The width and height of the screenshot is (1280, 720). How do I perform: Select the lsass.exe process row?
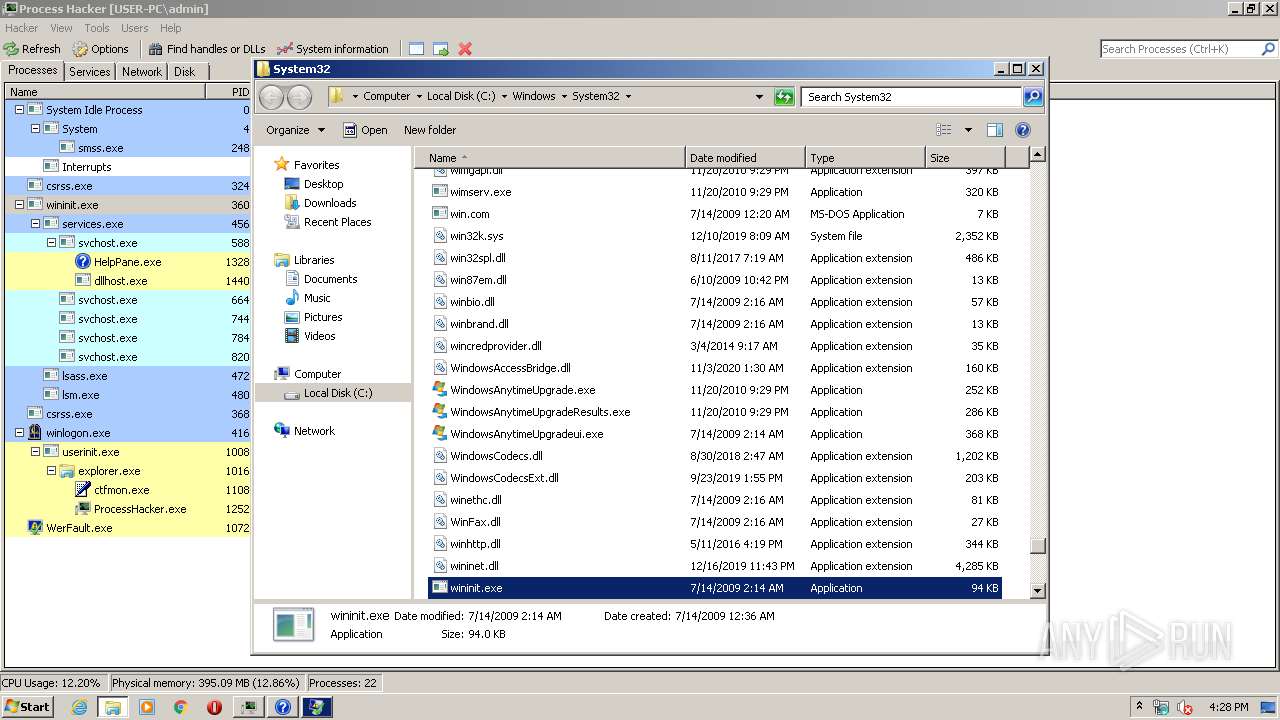[128, 376]
